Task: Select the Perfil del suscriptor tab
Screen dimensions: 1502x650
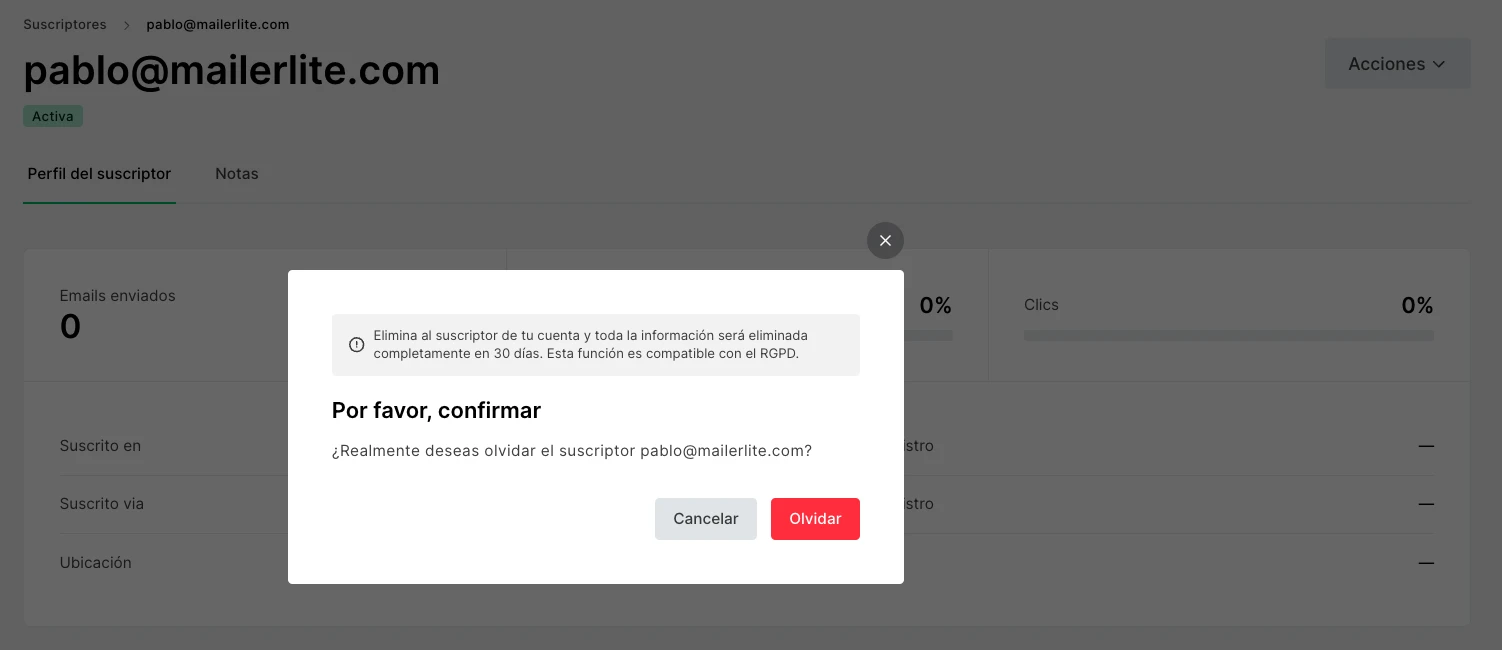Action: 99,174
